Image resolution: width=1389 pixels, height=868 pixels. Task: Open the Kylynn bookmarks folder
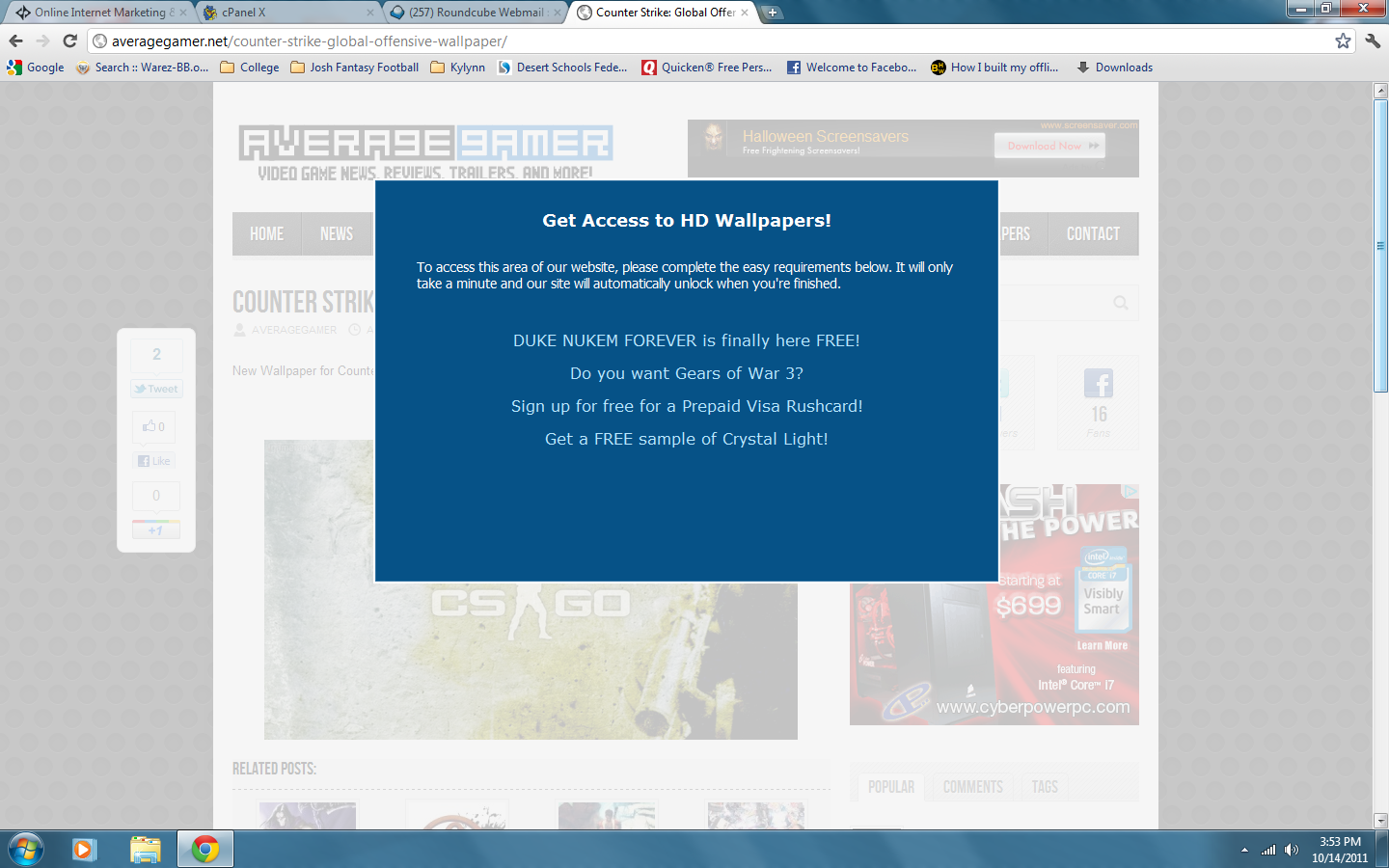coord(458,68)
